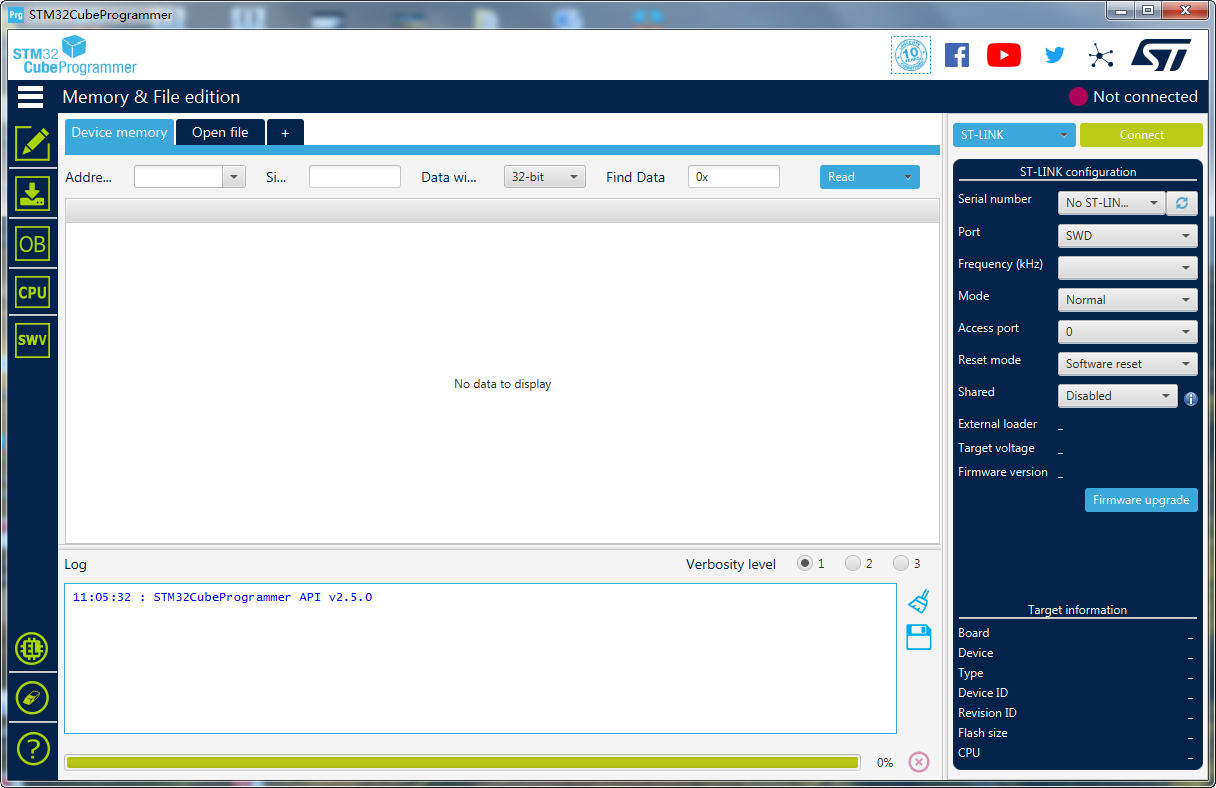
Task: Switch to Open file tab
Action: tap(220, 132)
